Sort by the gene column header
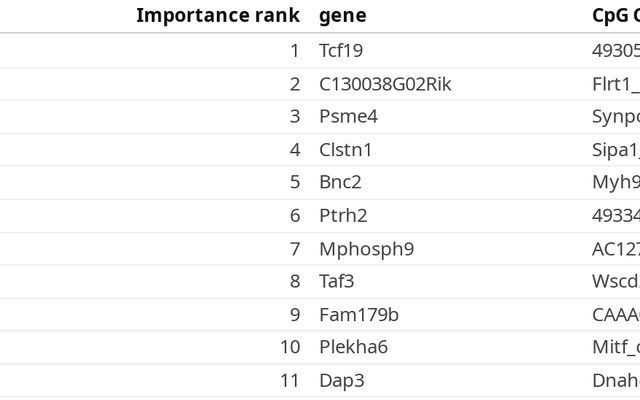Screen dimensions: 640x400 pyautogui.click(x=342, y=15)
